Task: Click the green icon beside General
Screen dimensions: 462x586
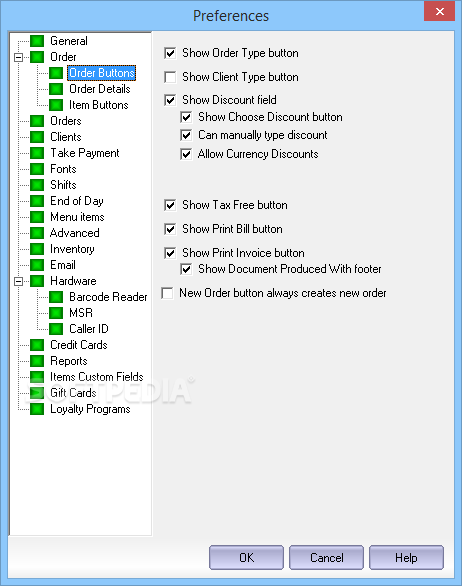Action: click(x=37, y=41)
